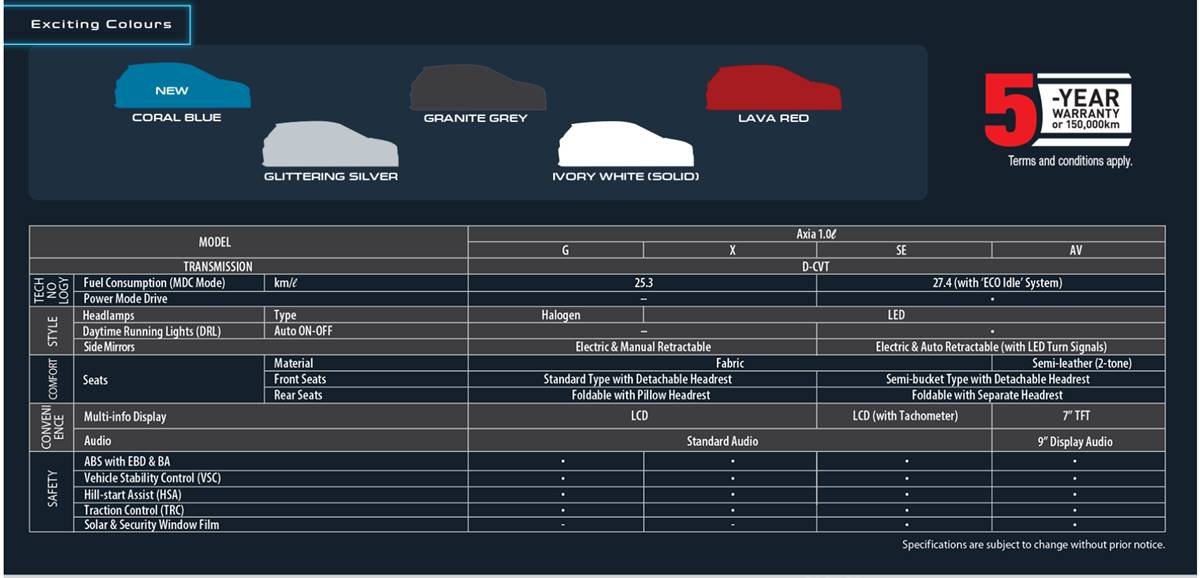Select the Coral Blue car colour

(x=182, y=87)
